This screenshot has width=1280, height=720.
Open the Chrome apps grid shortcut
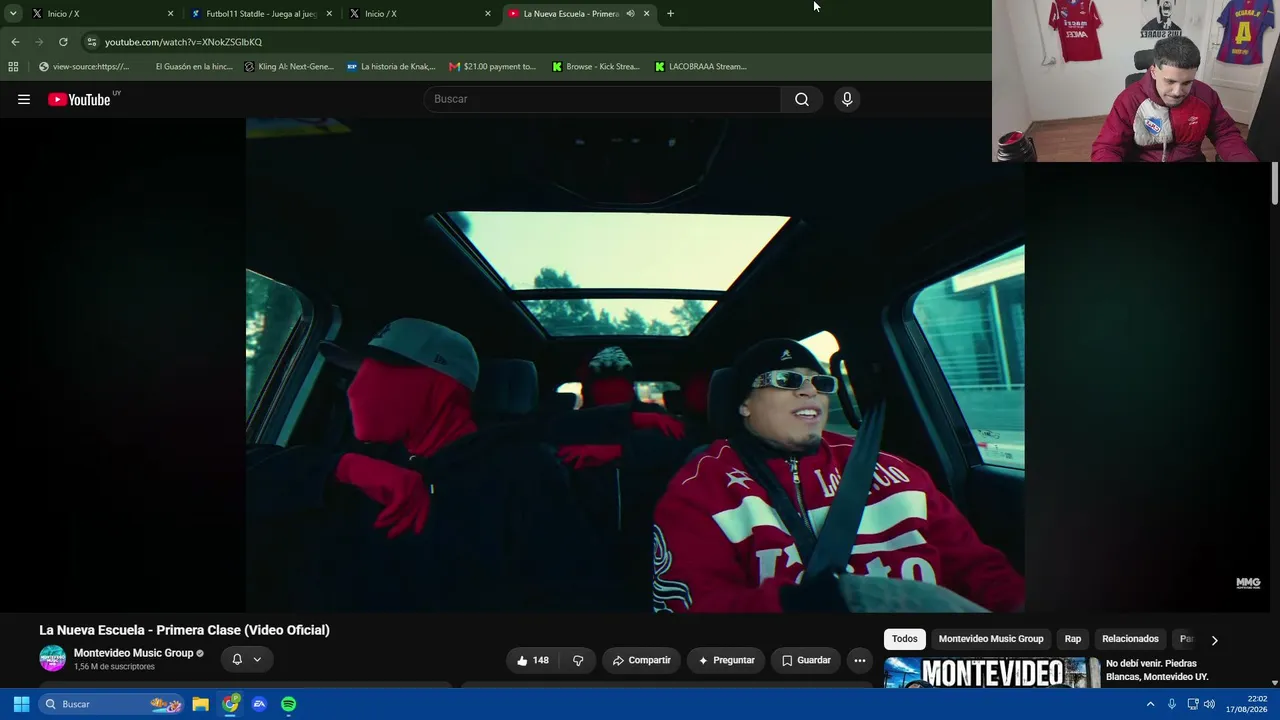click(13, 67)
